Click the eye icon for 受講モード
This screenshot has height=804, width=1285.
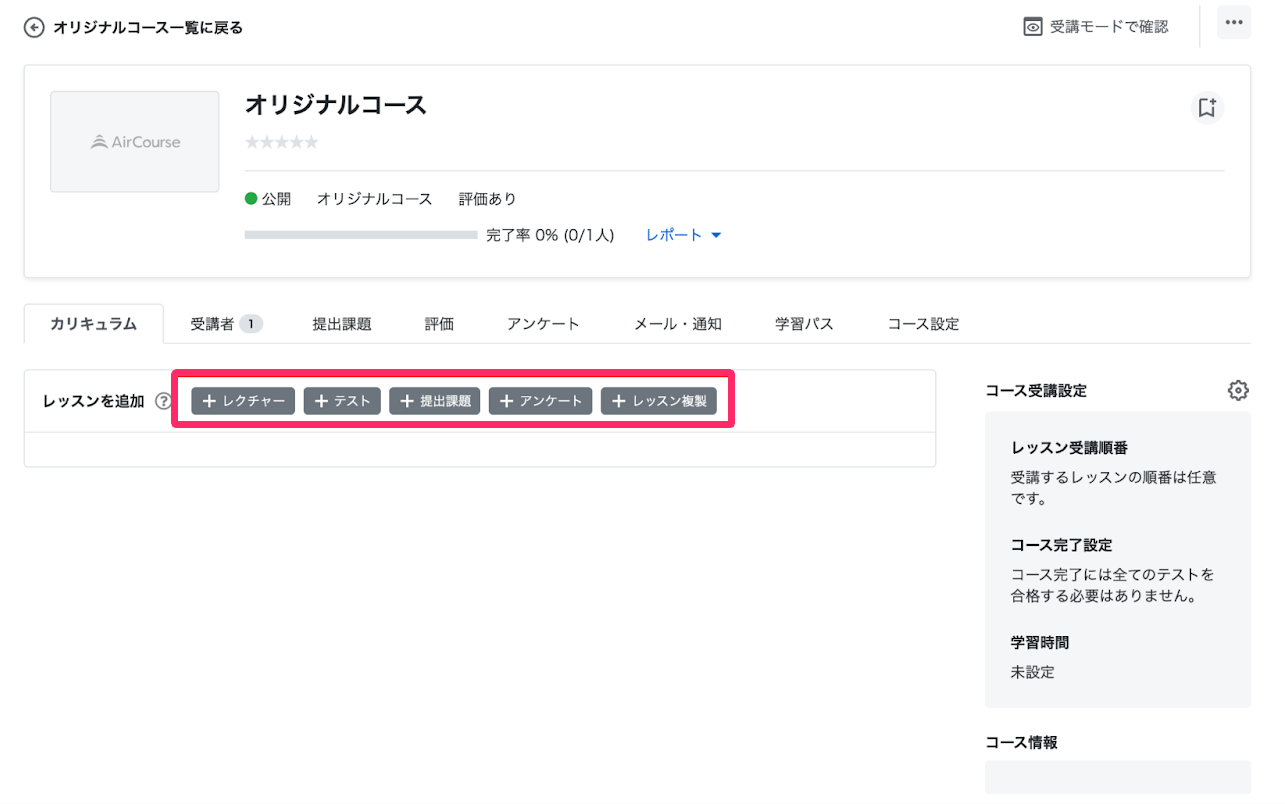pyautogui.click(x=1033, y=27)
